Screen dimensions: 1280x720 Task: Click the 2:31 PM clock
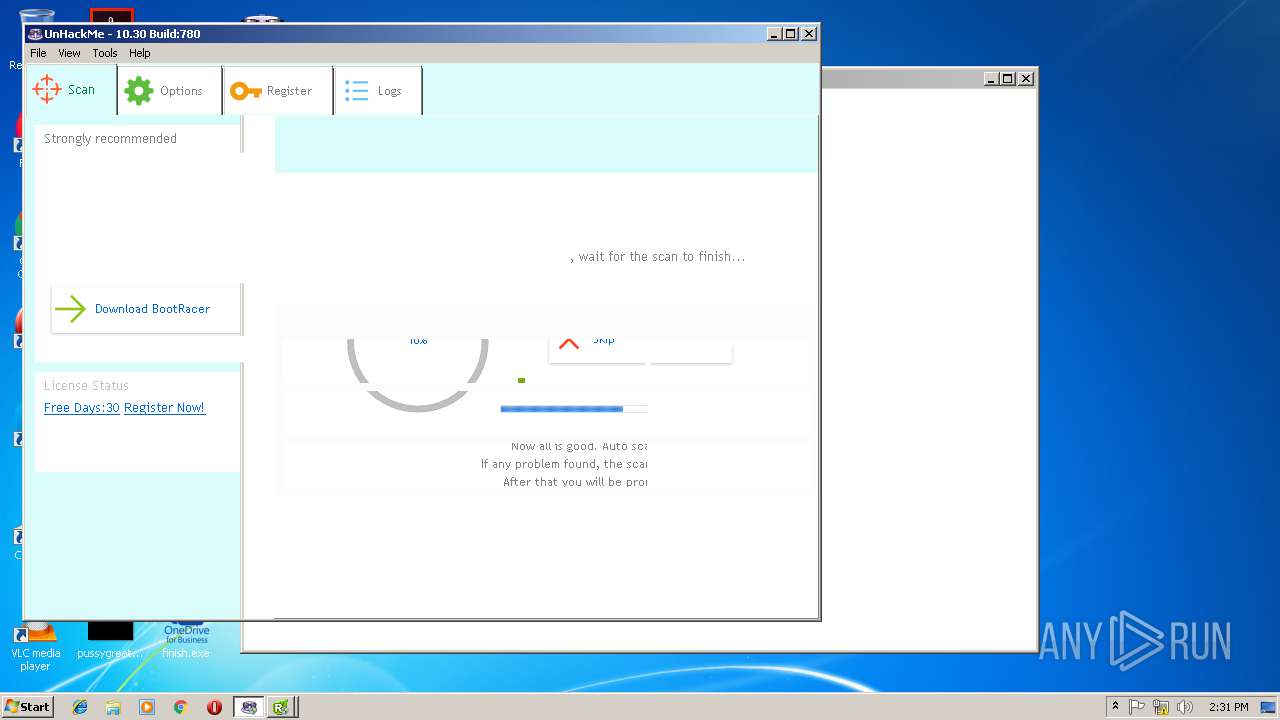1228,707
